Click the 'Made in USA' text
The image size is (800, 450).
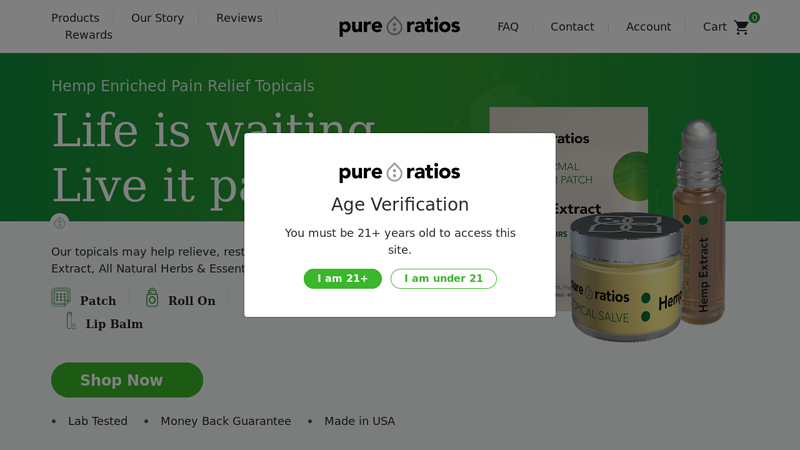point(360,421)
